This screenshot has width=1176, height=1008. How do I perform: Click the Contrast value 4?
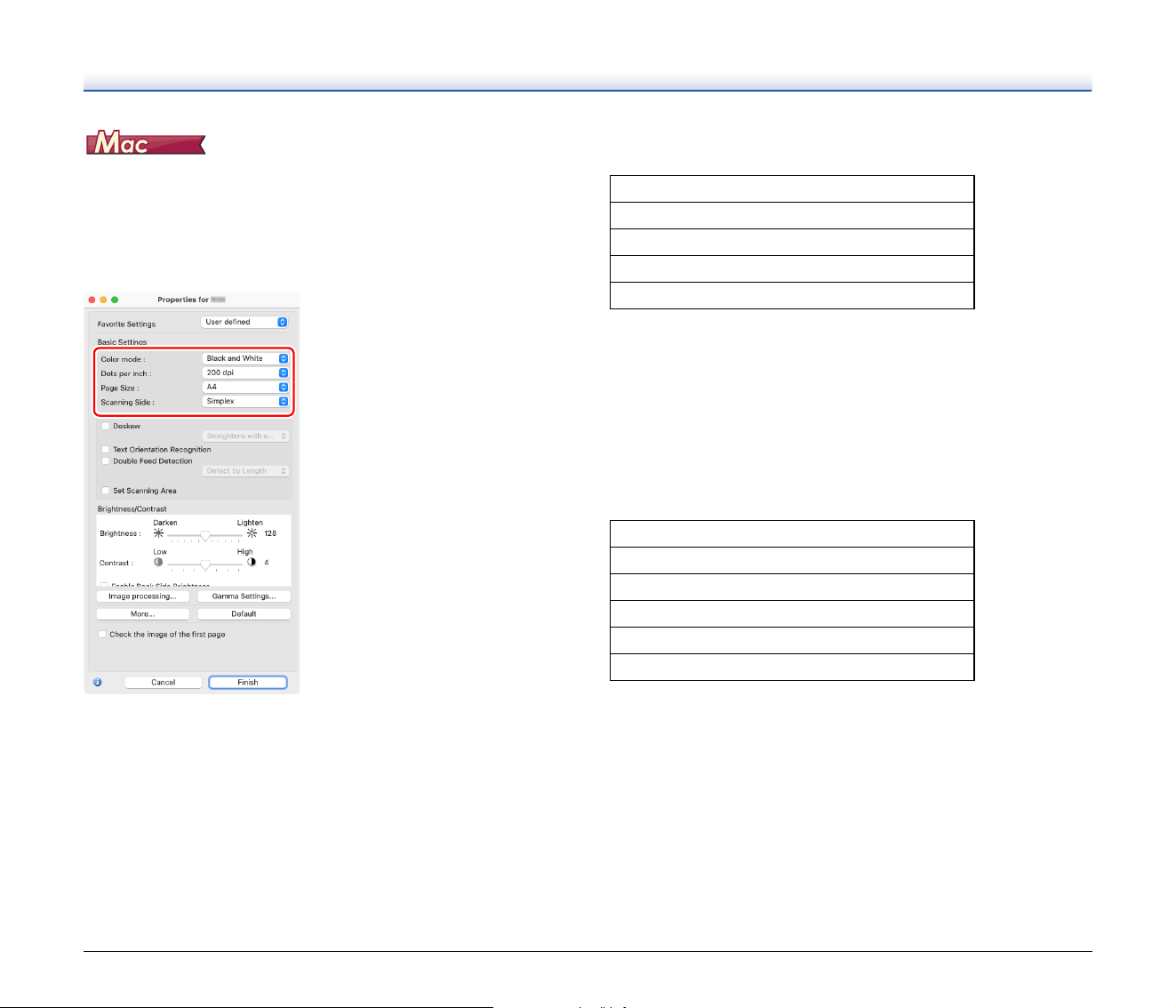point(267,563)
